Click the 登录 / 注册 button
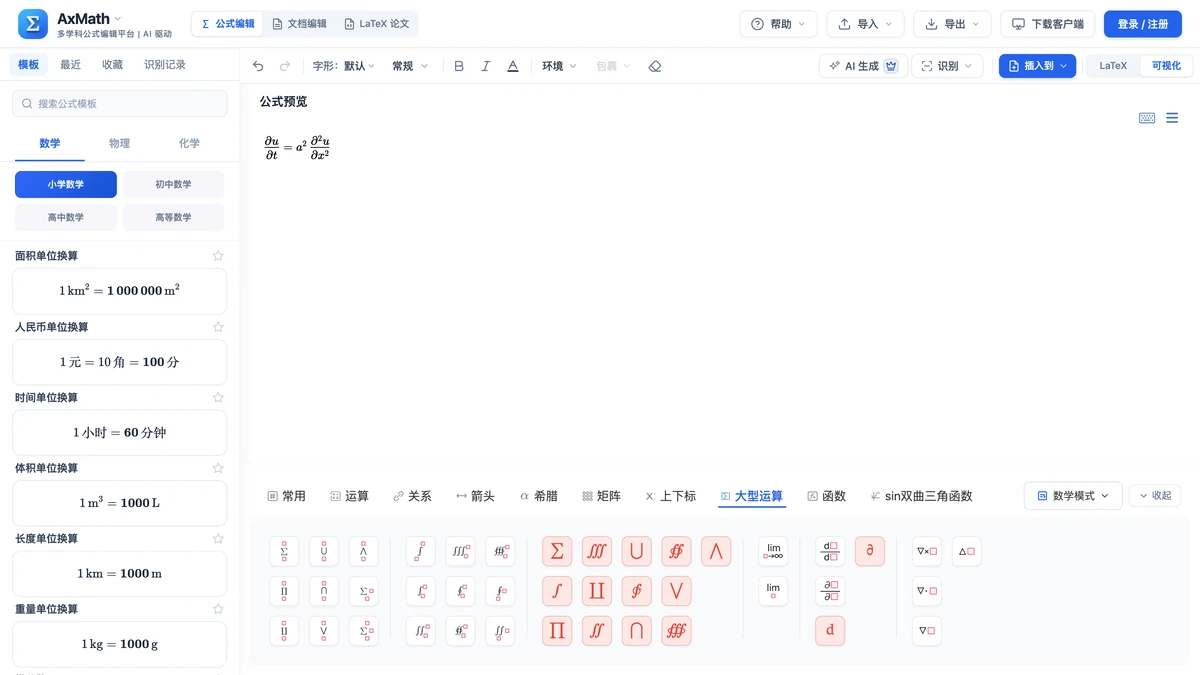Image resolution: width=1200 pixels, height=675 pixels. (1143, 24)
